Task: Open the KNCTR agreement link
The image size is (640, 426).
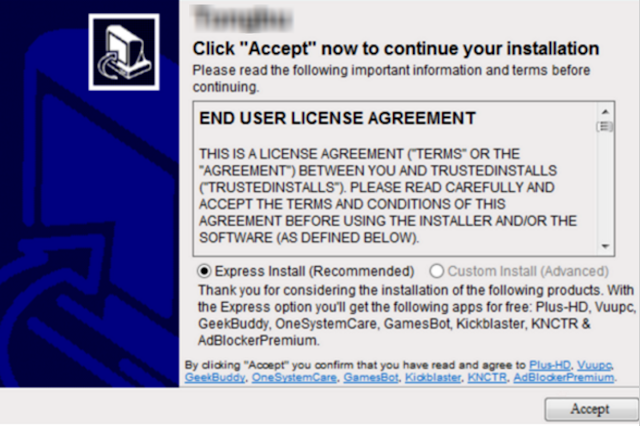Action: [487, 377]
